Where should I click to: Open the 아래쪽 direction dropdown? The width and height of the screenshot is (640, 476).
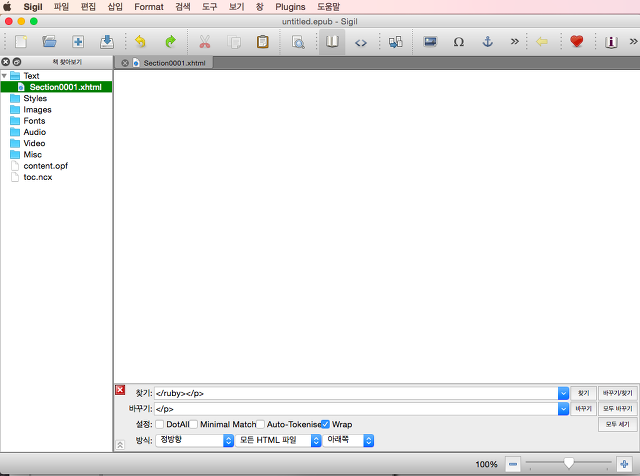click(x=349, y=440)
